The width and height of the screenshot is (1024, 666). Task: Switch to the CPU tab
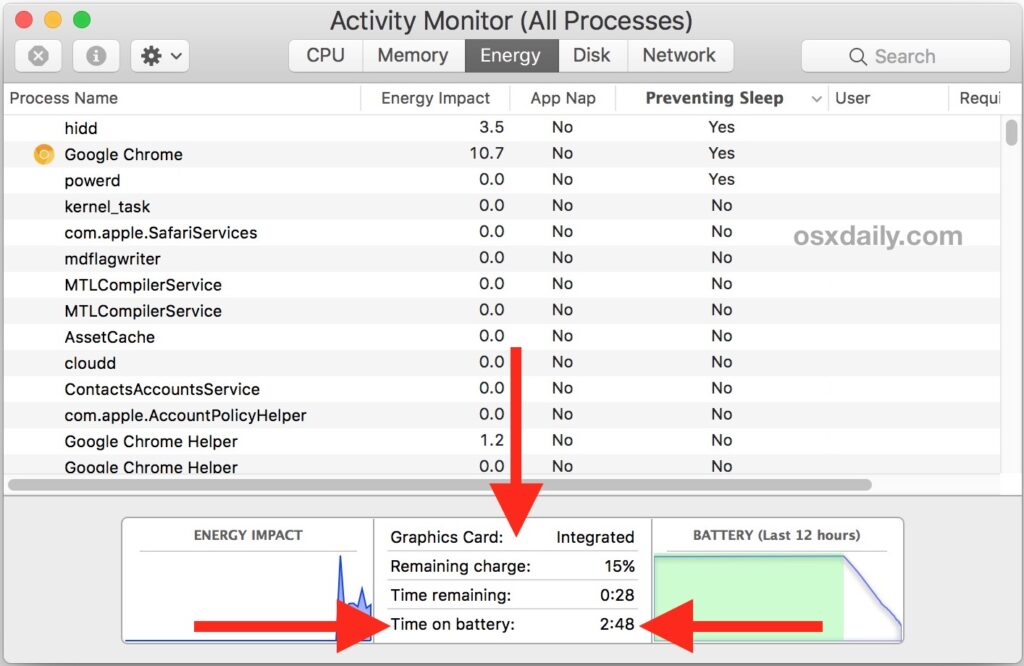point(324,55)
